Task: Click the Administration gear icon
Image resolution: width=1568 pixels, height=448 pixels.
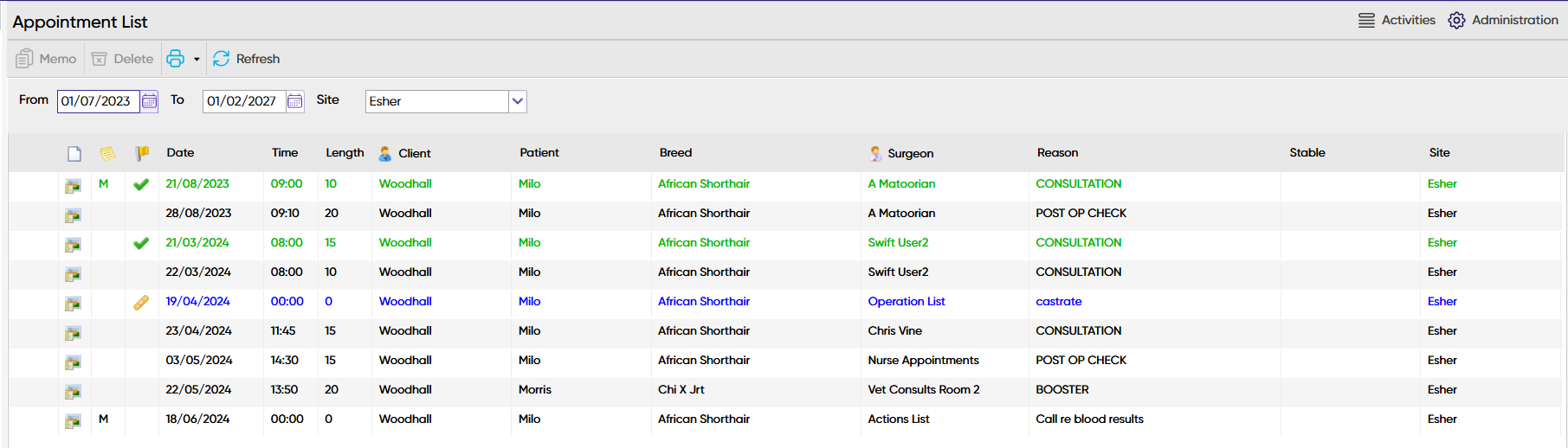Action: click(1456, 20)
